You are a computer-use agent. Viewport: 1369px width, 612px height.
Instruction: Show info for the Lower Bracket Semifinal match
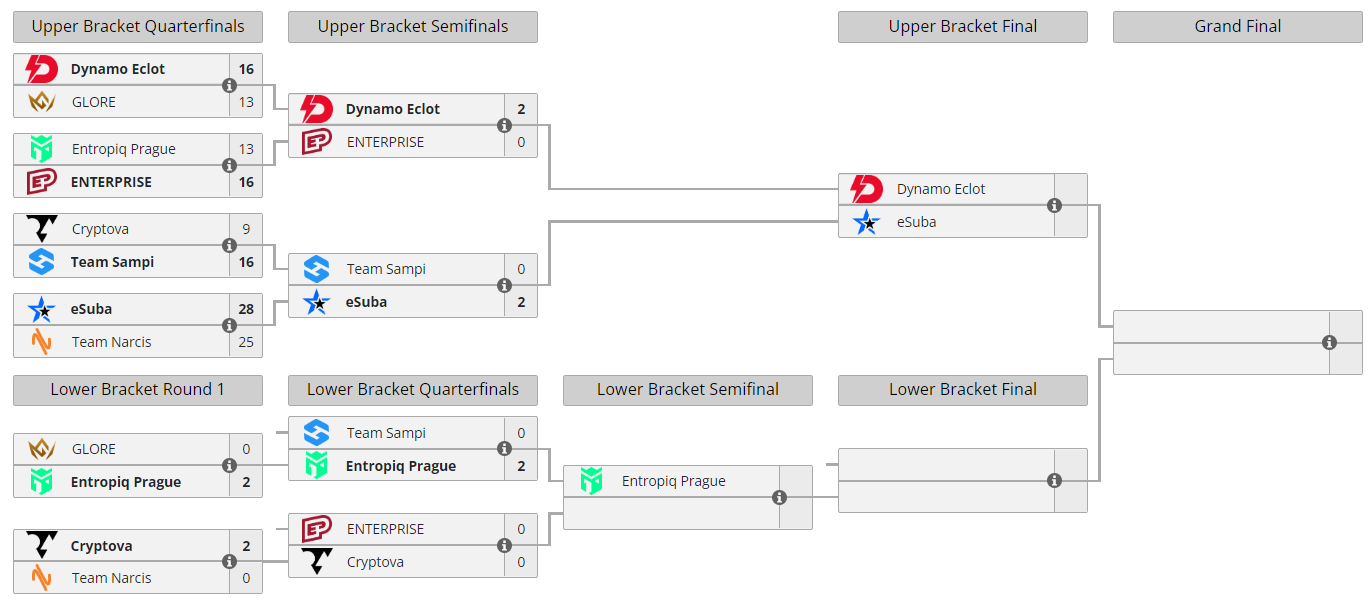click(x=779, y=498)
